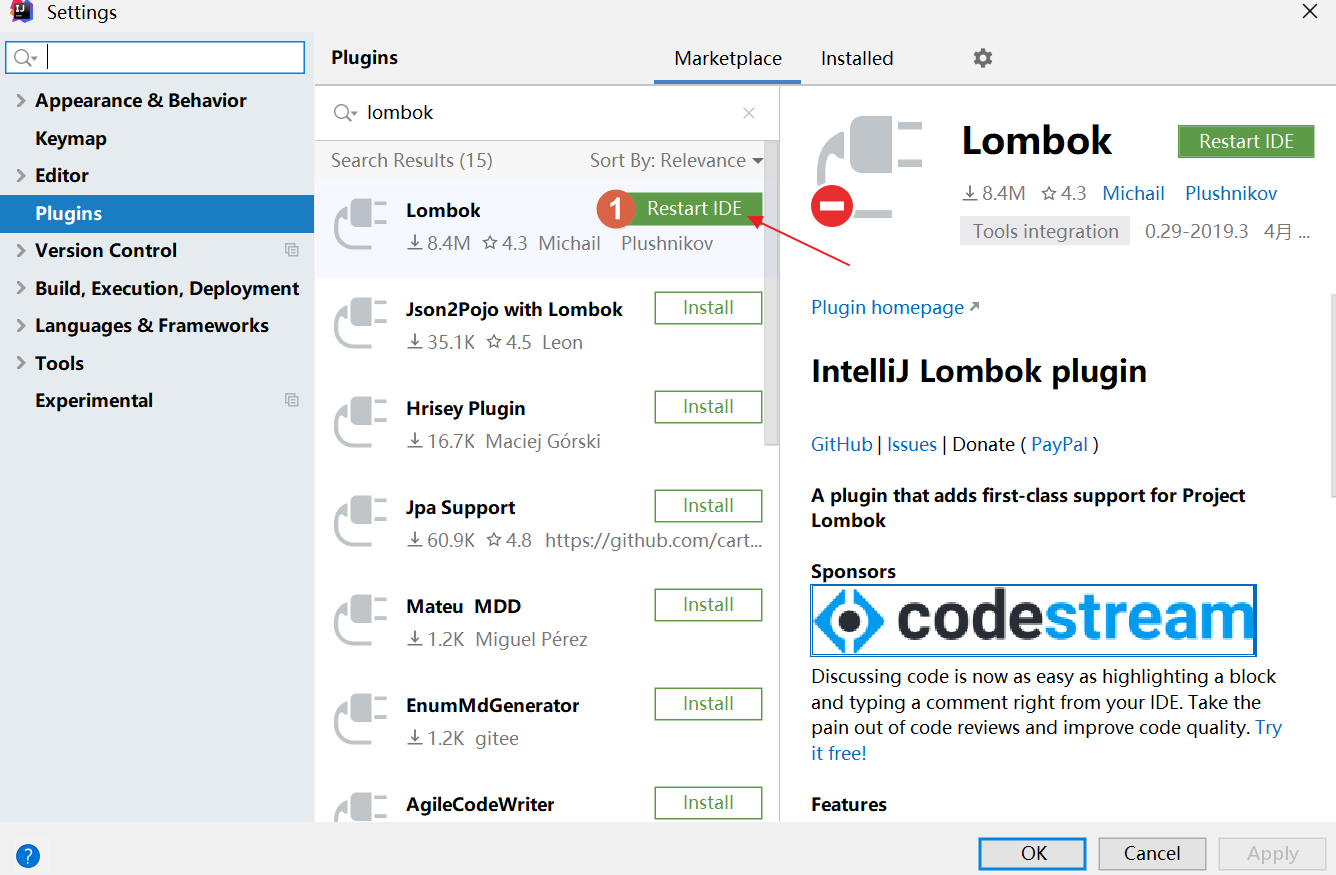This screenshot has height=875, width=1336.
Task: Click the plugin search magnifier icon
Action: pyautogui.click(x=345, y=113)
